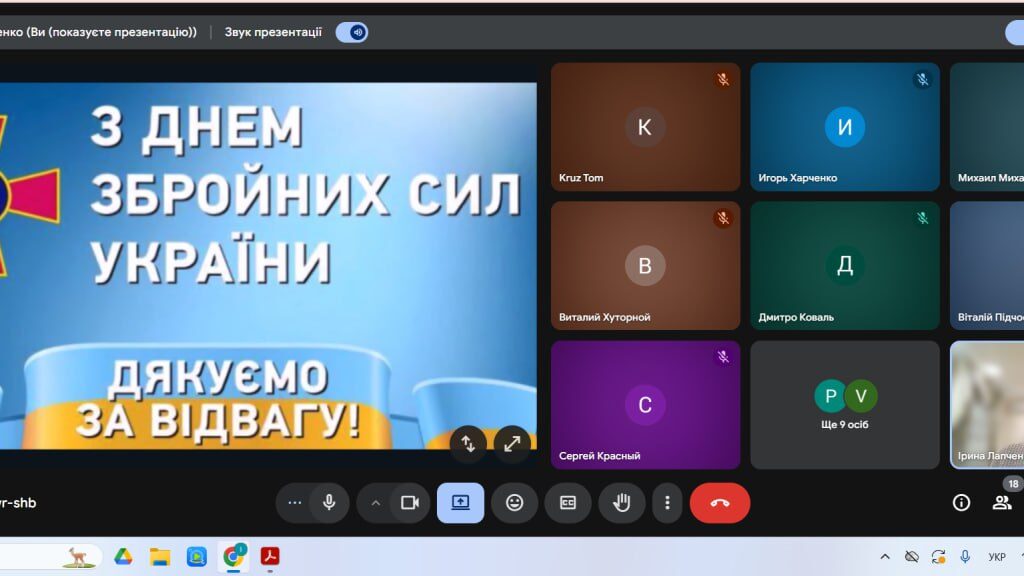The image size is (1024, 576).
Task: Expand the presentation to fullscreen
Action: 513,444
